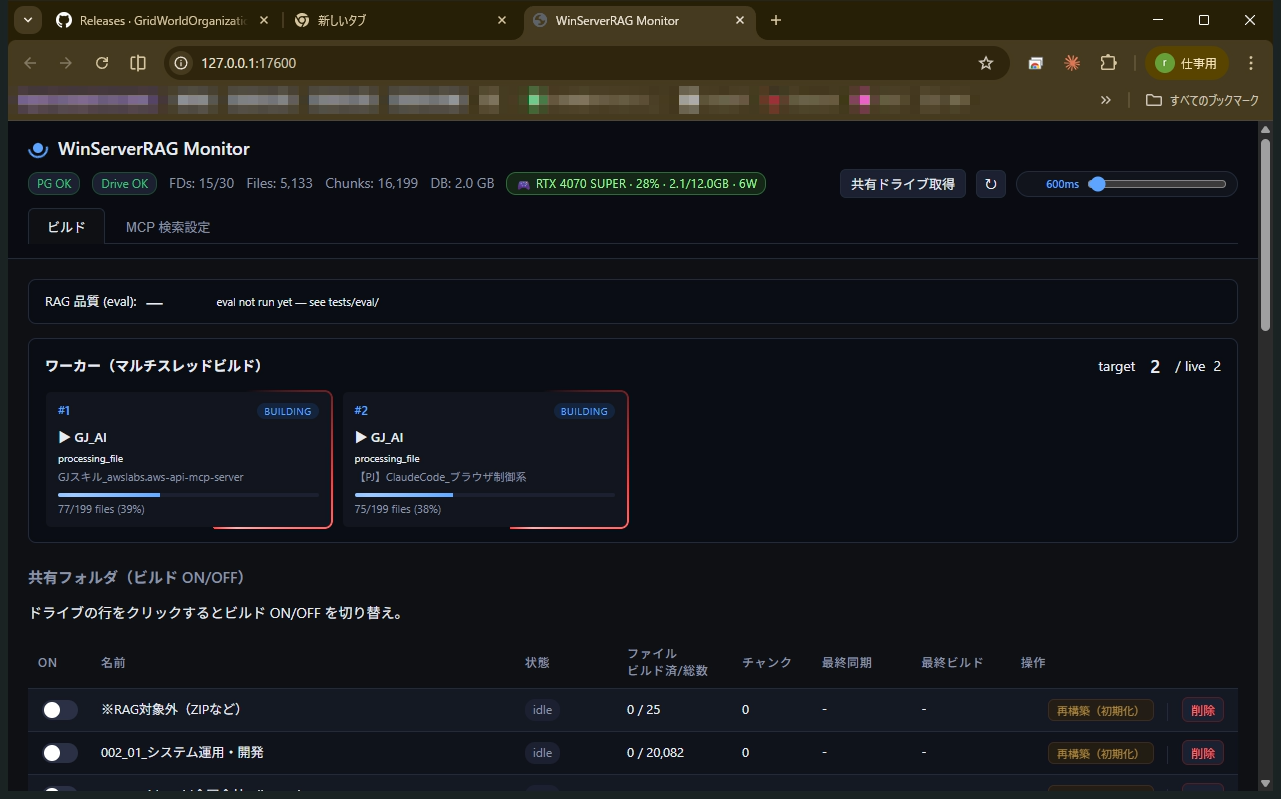This screenshot has height=799, width=1281.
Task: Select the MCP 検索設定 tab
Action: coord(168,226)
